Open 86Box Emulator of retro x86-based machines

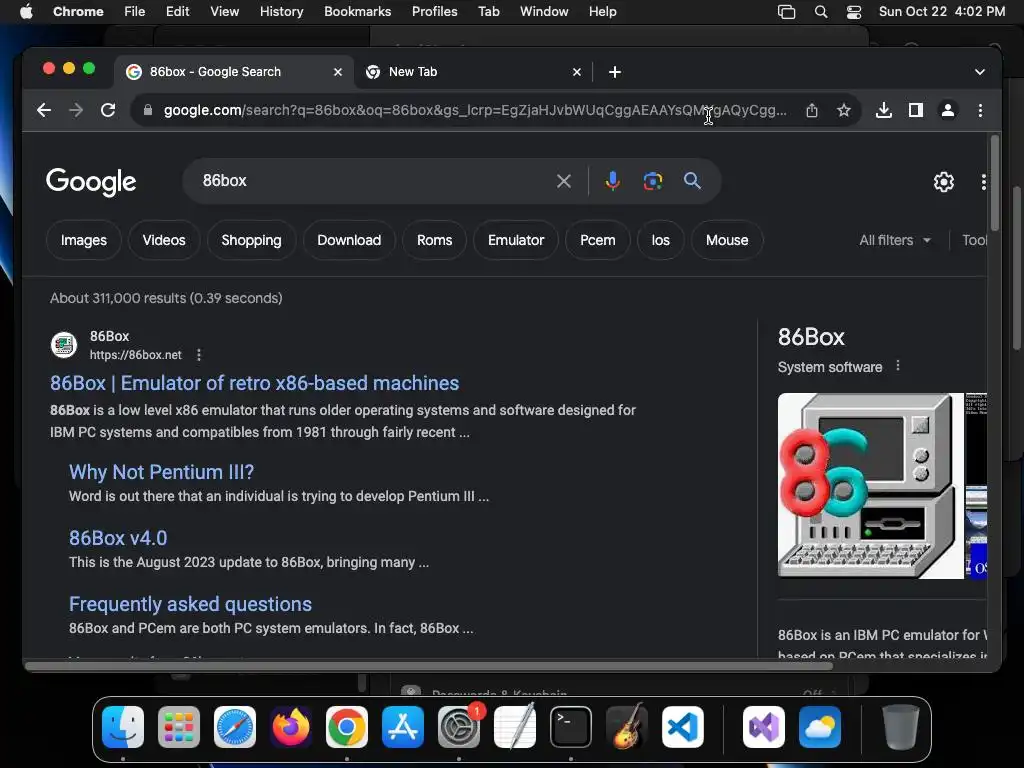pyautogui.click(x=255, y=383)
